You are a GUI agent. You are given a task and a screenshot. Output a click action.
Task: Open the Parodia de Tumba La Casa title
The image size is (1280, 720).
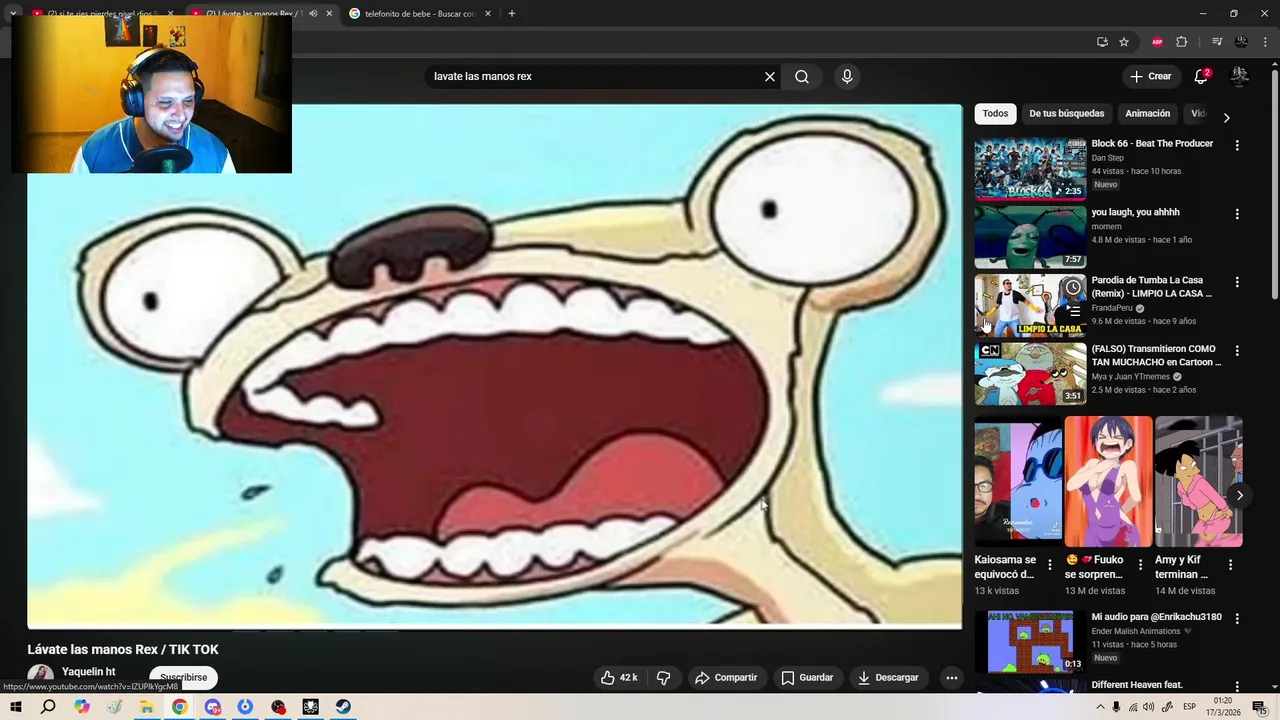(1152, 287)
